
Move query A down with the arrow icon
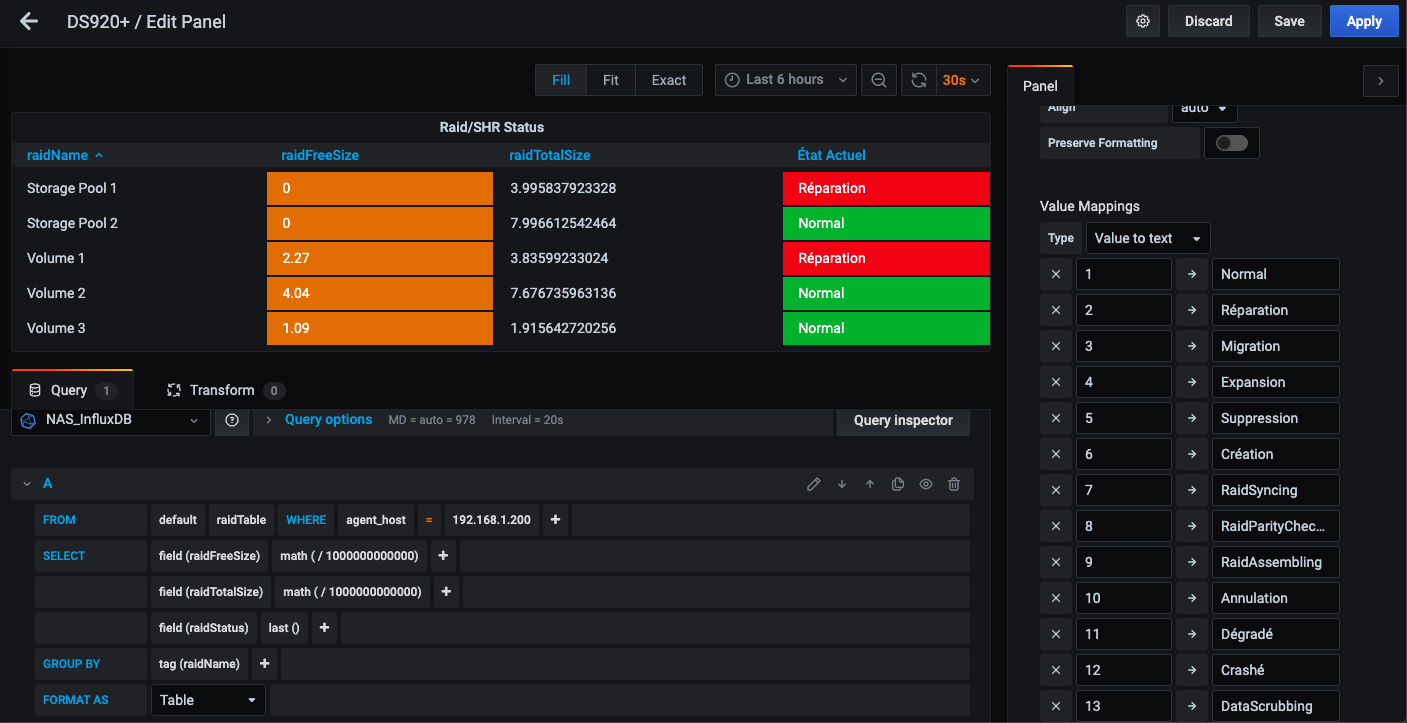842,484
